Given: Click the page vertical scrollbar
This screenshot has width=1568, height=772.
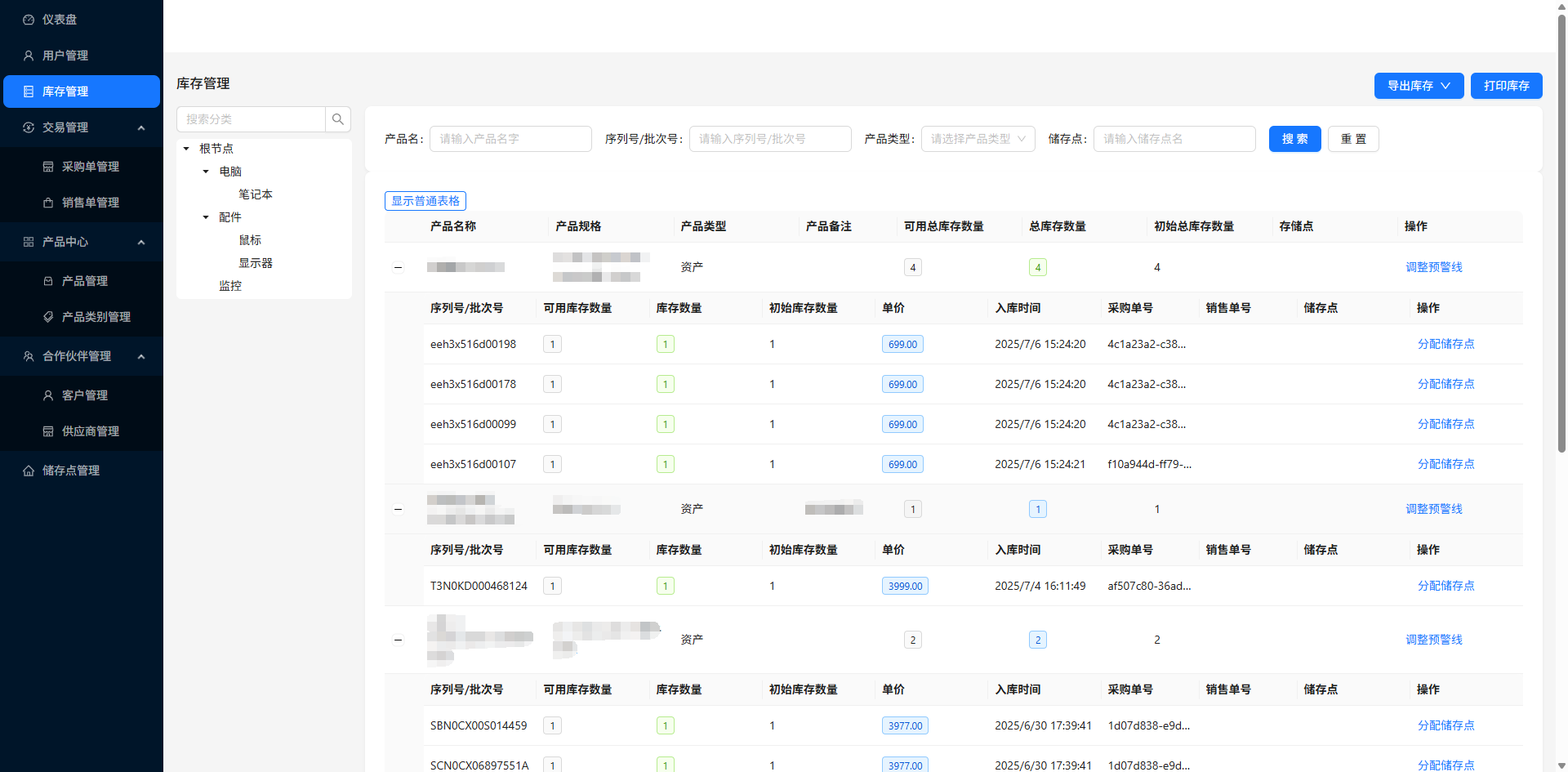Looking at the screenshot, I should [x=1561, y=245].
